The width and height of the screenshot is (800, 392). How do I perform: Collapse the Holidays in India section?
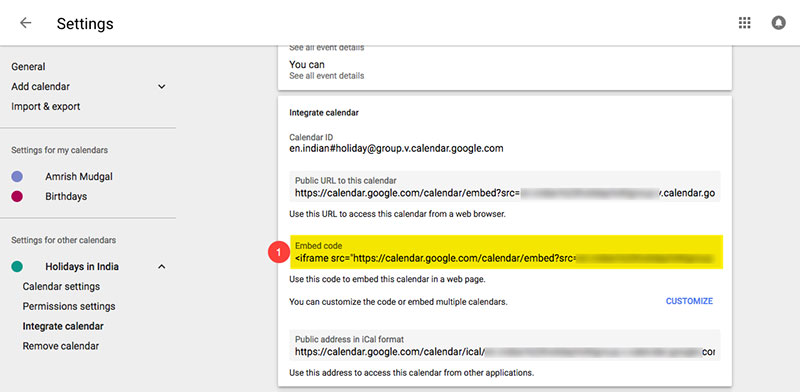click(161, 266)
